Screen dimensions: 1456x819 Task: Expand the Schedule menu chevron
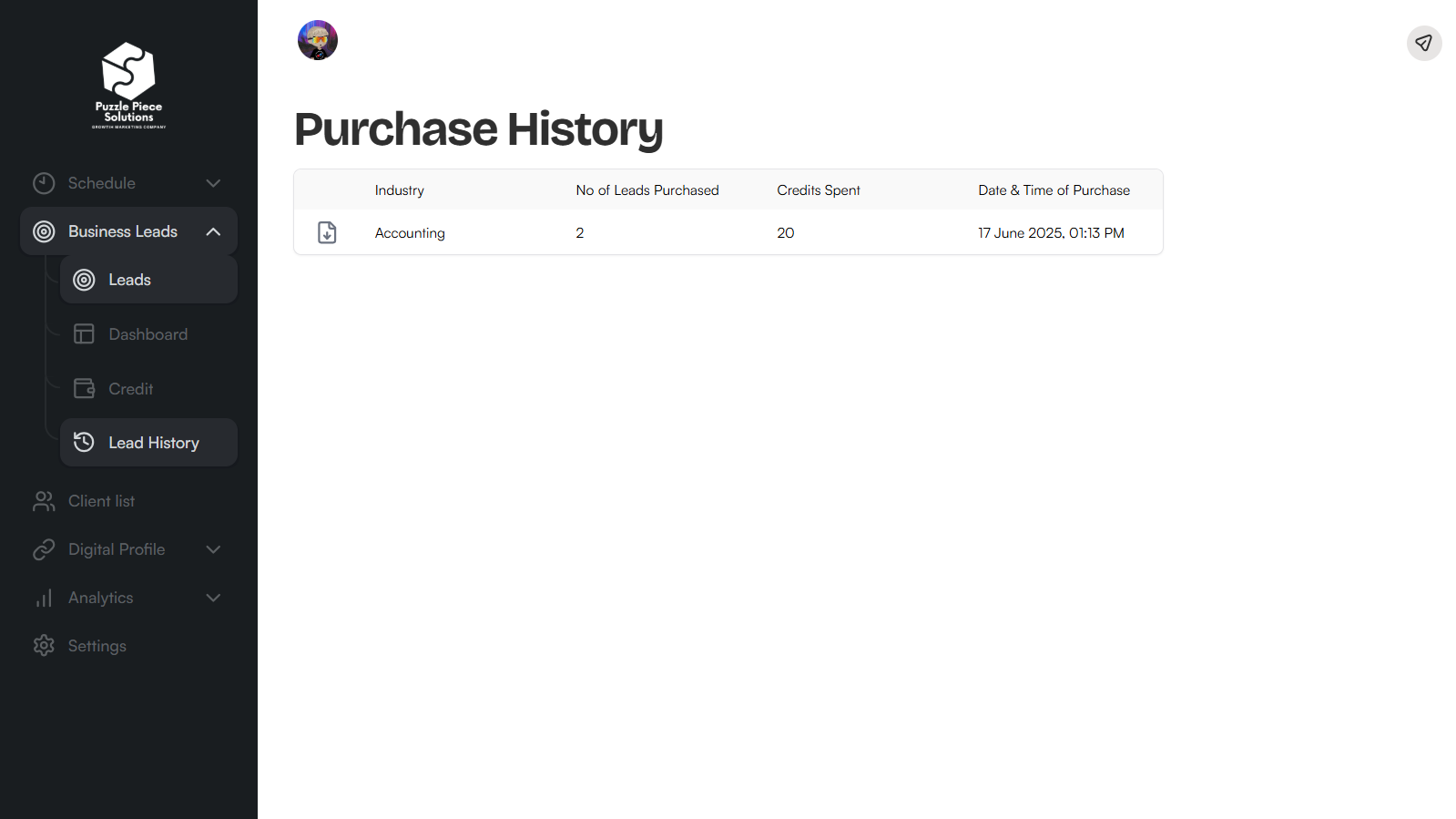point(213,183)
